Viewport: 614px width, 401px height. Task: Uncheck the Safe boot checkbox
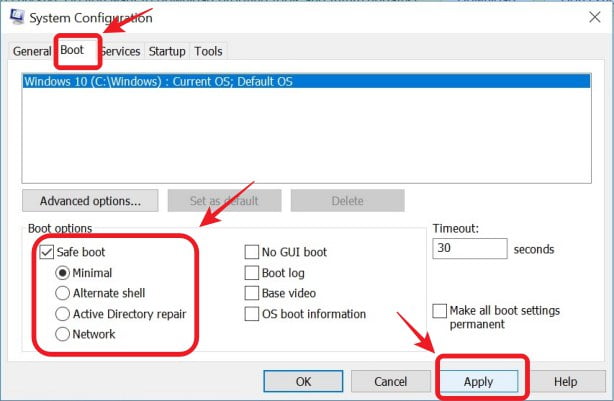45,252
